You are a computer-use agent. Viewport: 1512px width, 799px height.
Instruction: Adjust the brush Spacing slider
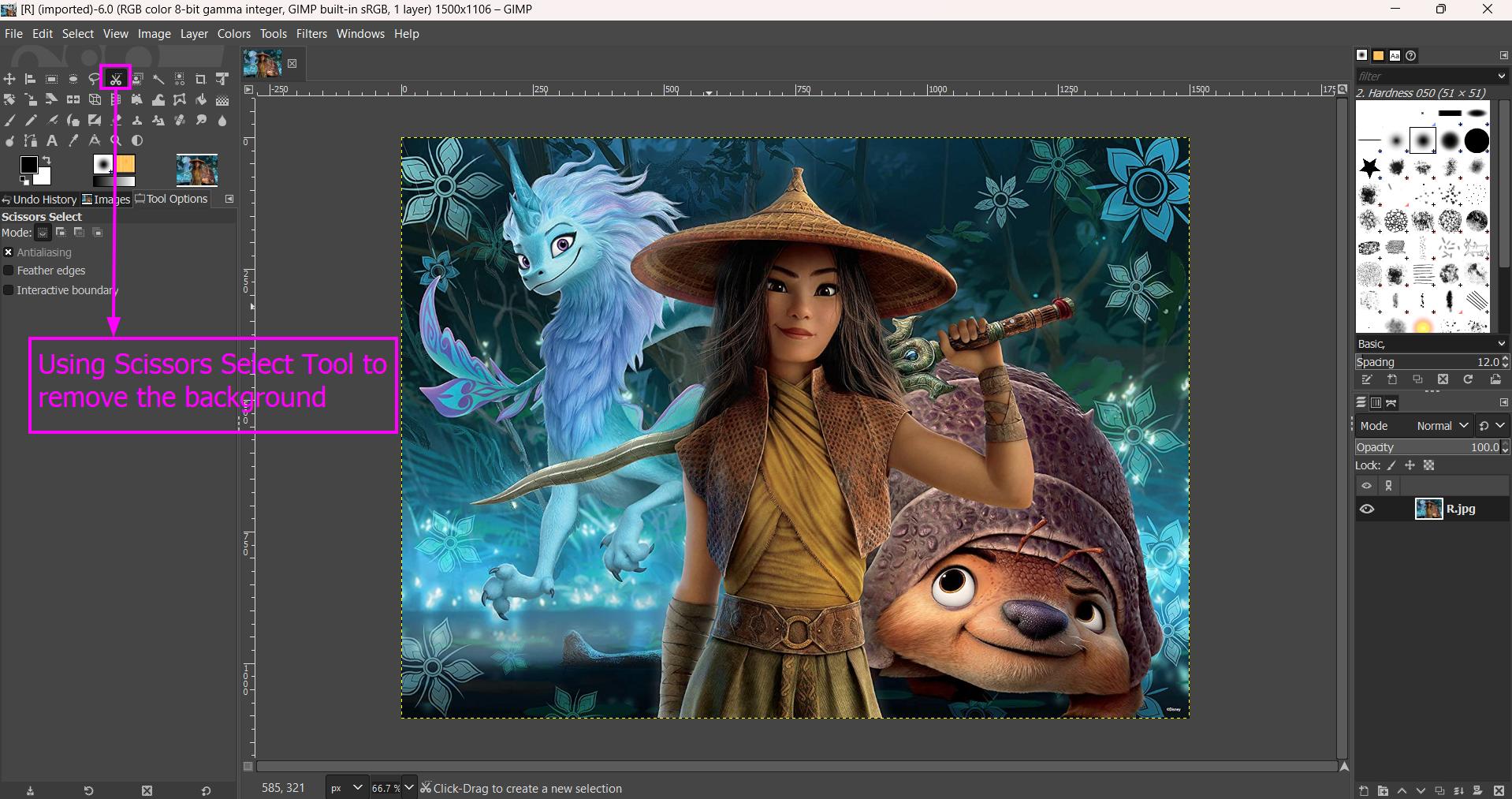1428,362
